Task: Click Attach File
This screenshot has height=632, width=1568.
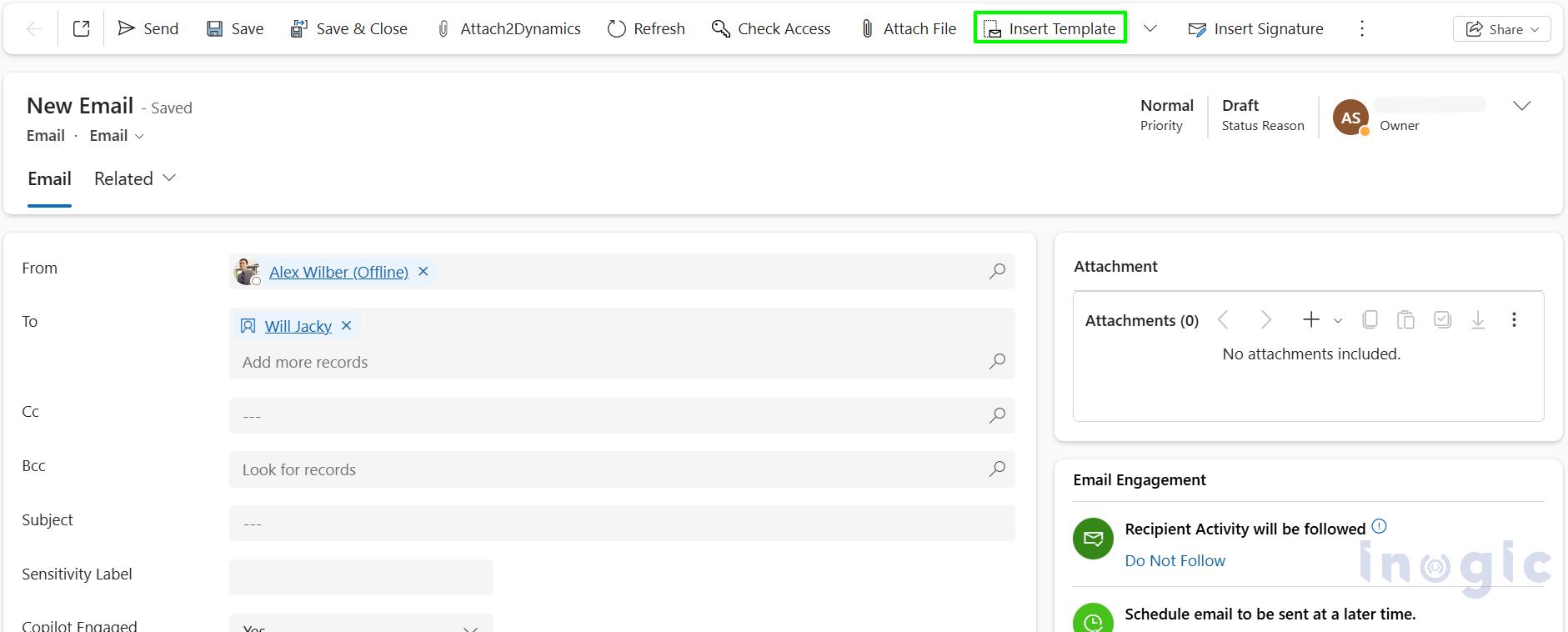Action: click(908, 29)
